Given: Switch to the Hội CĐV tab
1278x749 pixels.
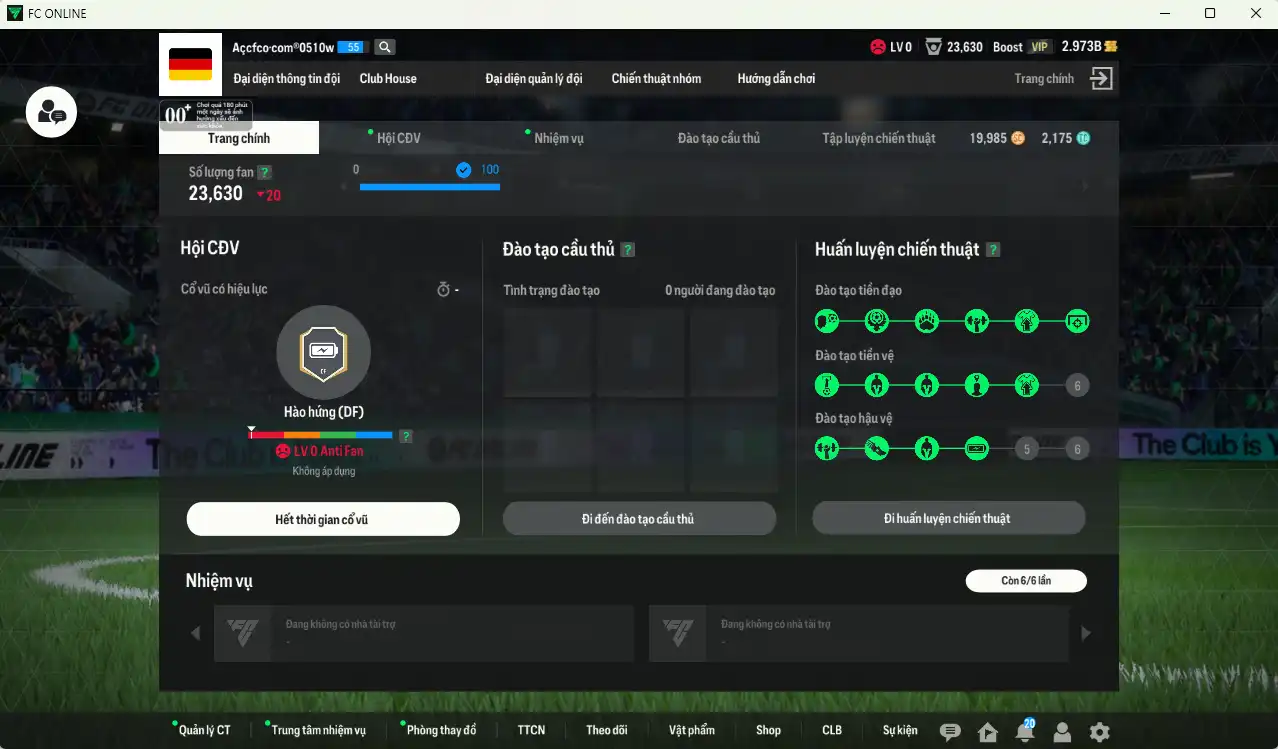Looking at the screenshot, I should (x=399, y=138).
